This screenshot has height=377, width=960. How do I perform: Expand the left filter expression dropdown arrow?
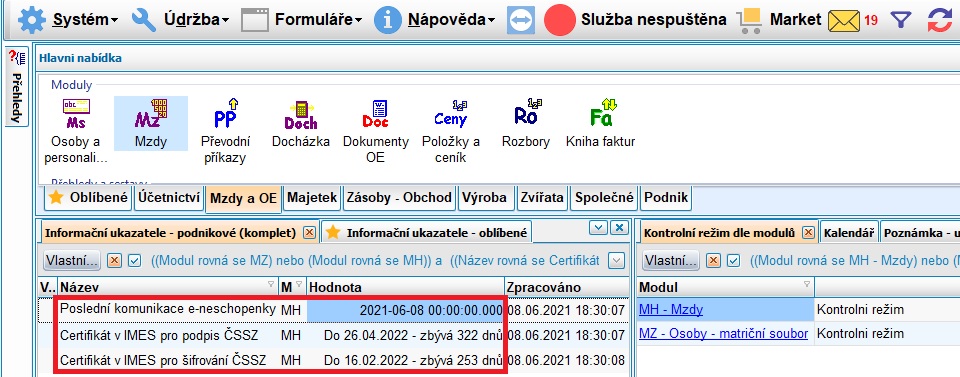click(617, 261)
